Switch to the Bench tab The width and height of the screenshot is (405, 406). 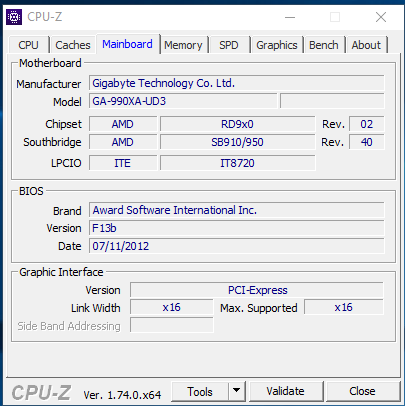tap(324, 45)
